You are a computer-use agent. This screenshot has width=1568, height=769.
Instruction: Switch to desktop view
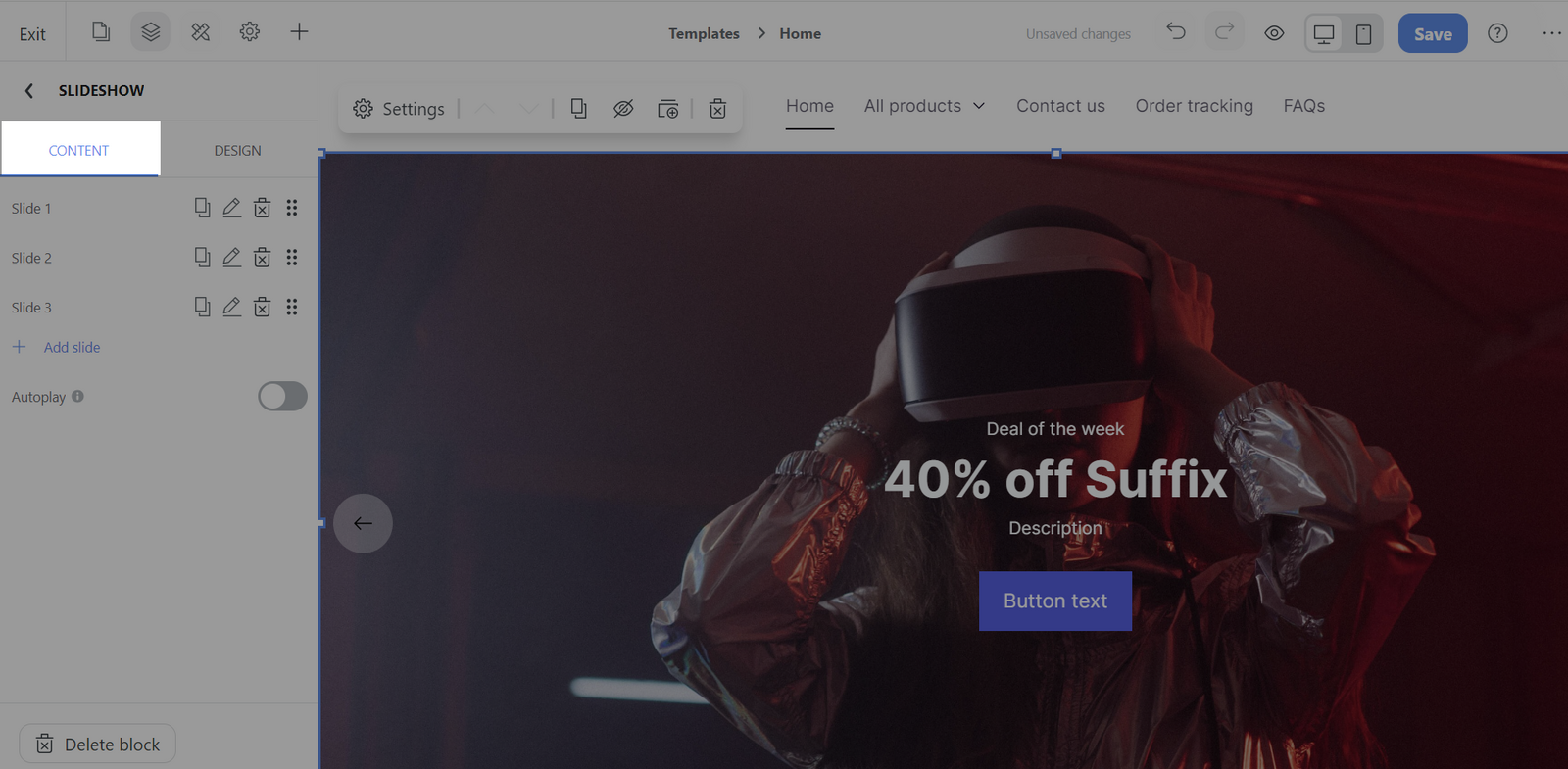click(x=1324, y=33)
